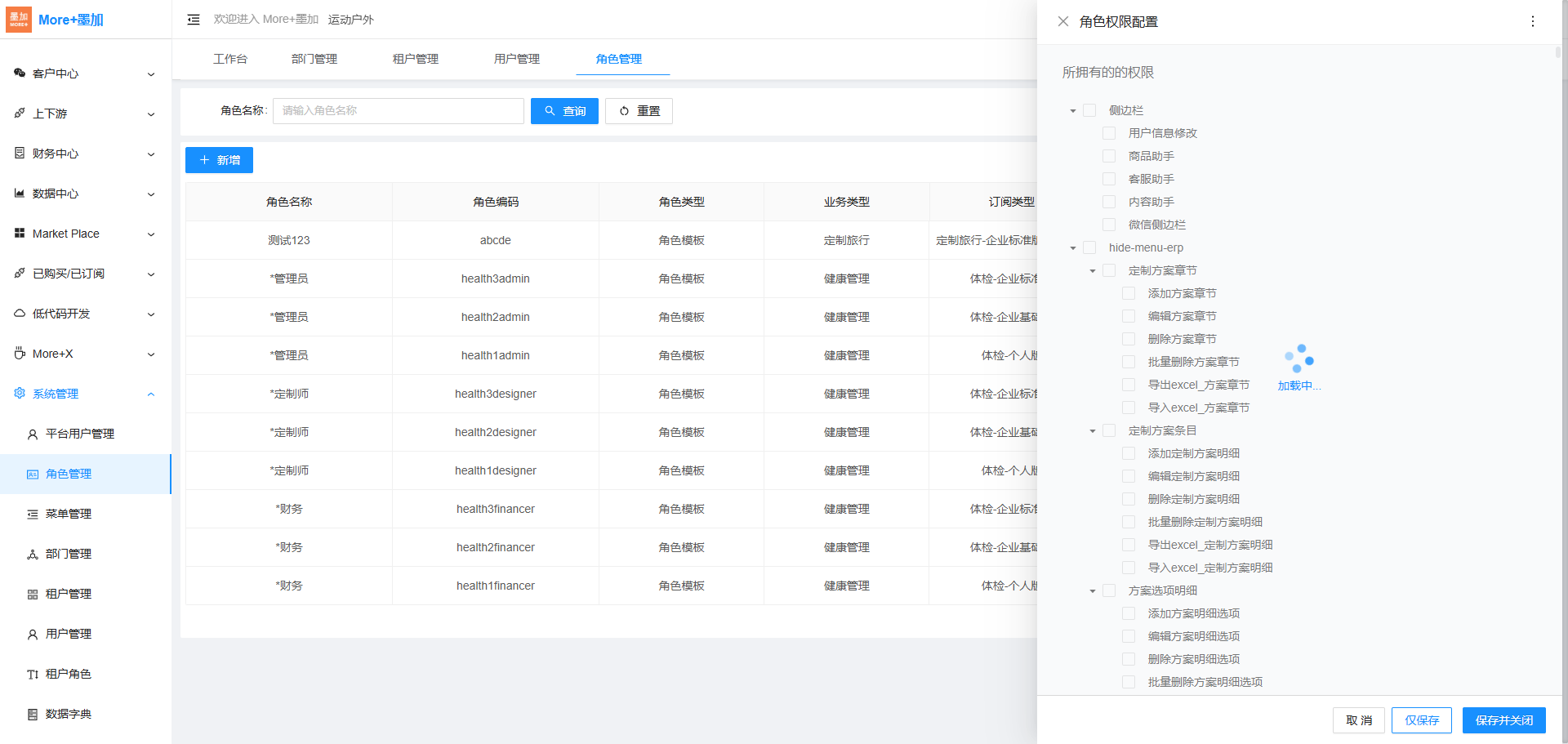Check the 用户信息修改 permission checkbox
Image resolution: width=1568 pixels, height=744 pixels.
pos(1109,133)
